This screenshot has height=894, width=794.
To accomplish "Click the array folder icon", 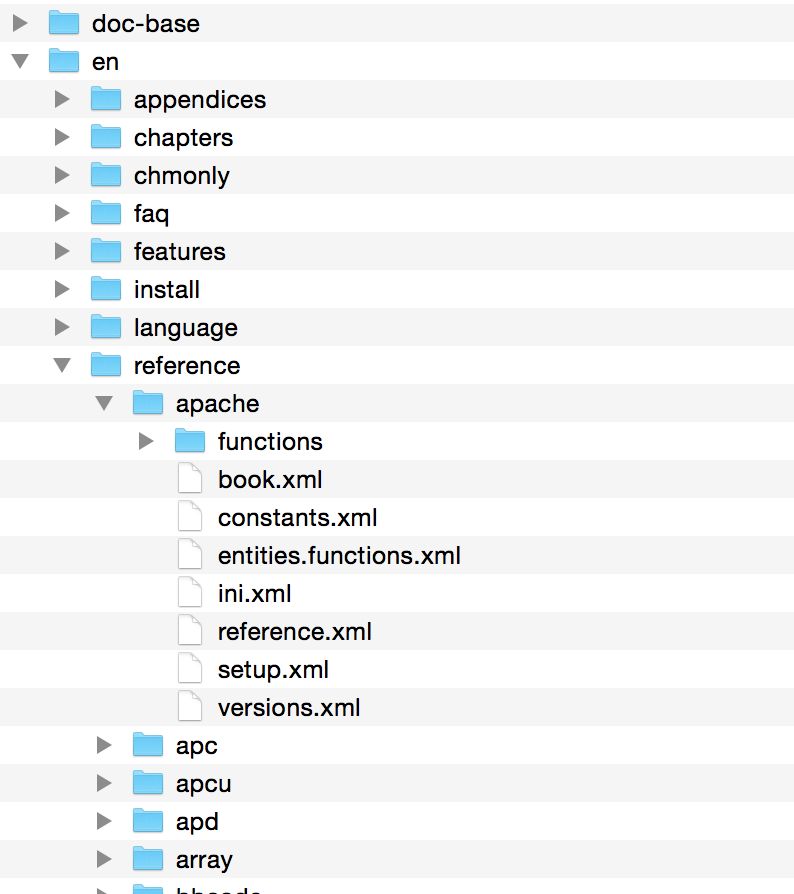I will click(148, 859).
